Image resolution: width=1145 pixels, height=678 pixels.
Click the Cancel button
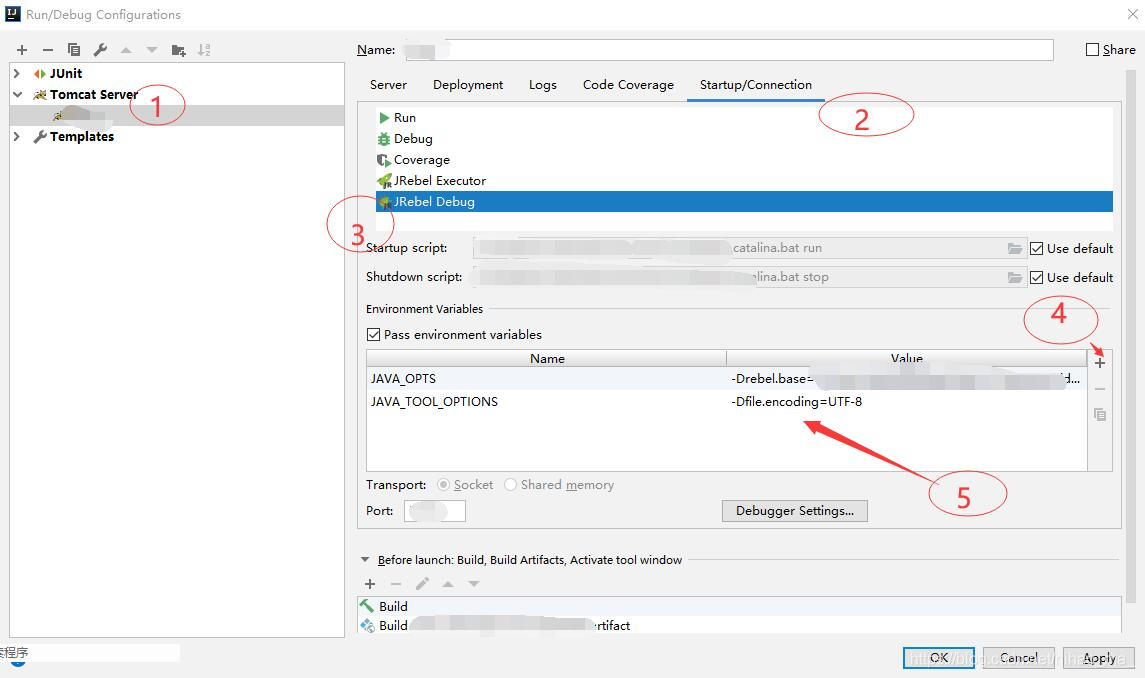1019,658
